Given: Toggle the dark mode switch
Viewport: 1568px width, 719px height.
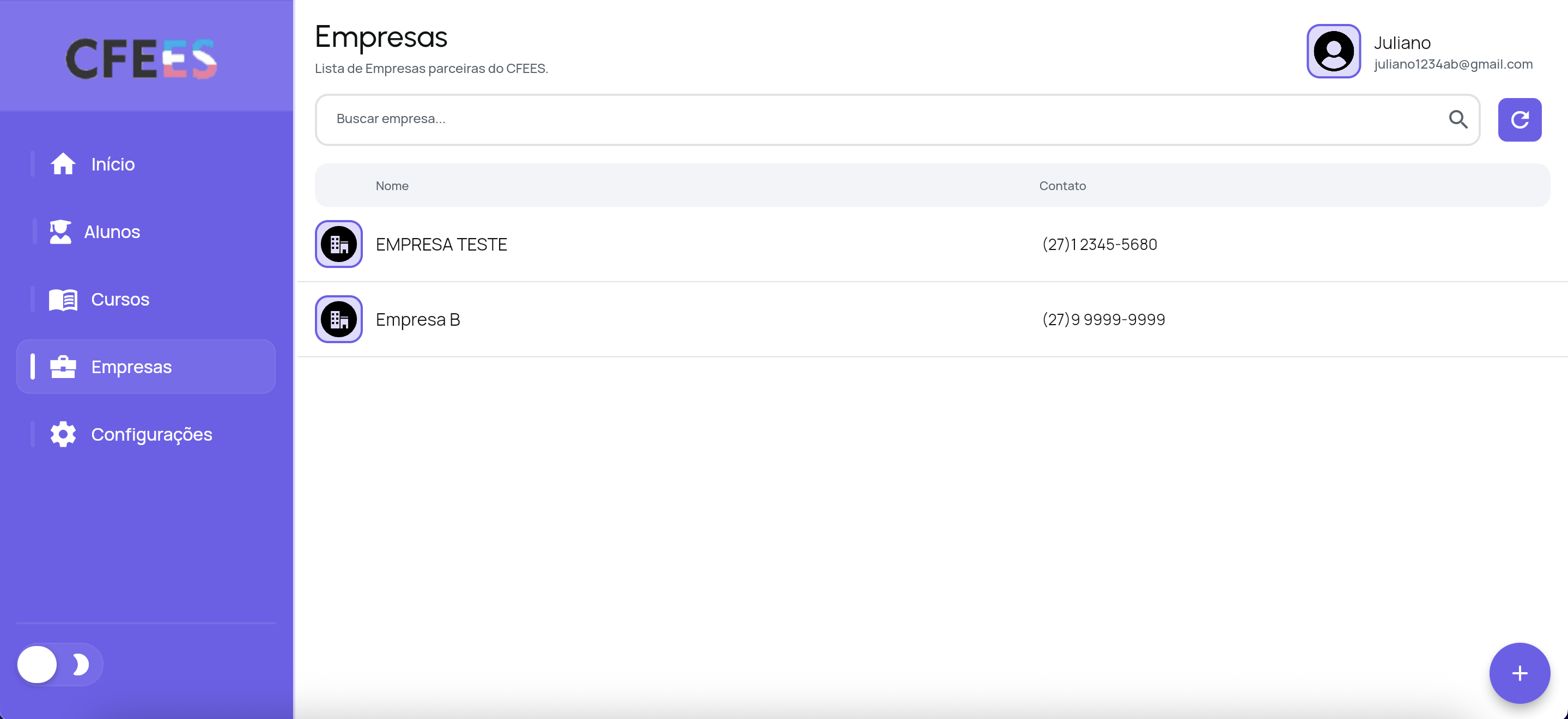Looking at the screenshot, I should 59,664.
